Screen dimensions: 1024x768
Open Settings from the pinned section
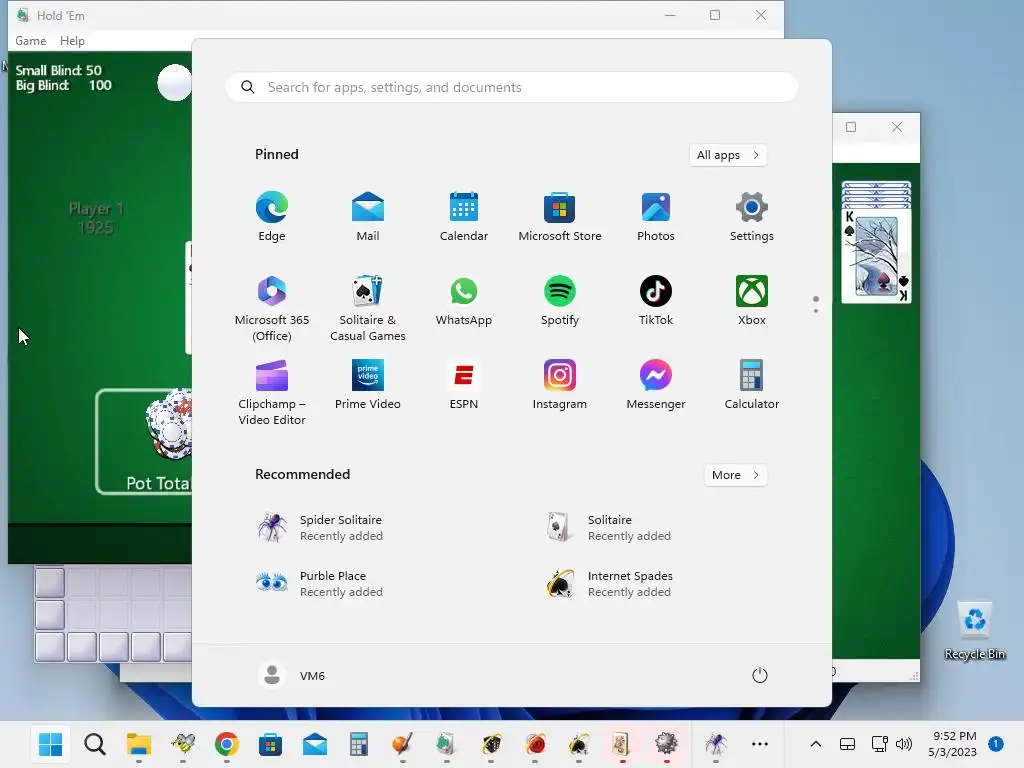tap(752, 217)
